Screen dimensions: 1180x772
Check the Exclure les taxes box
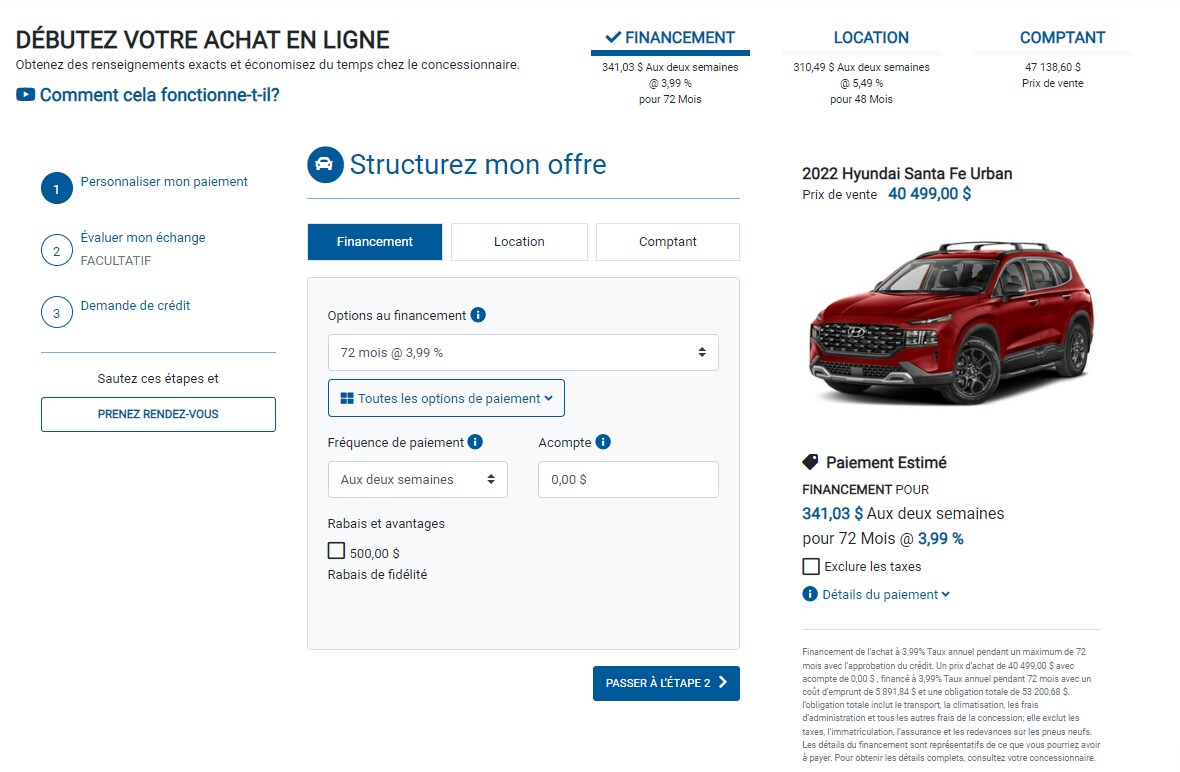coord(811,567)
